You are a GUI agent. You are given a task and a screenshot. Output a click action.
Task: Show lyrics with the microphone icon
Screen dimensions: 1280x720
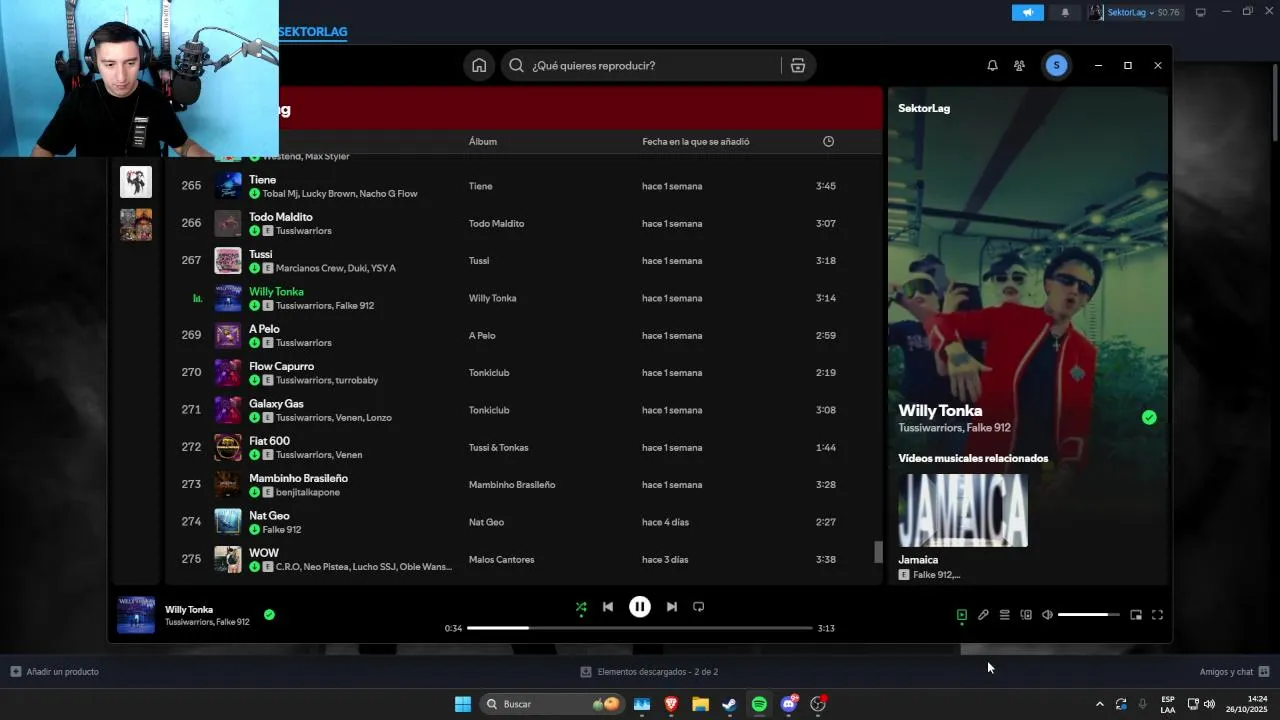[x=983, y=615]
